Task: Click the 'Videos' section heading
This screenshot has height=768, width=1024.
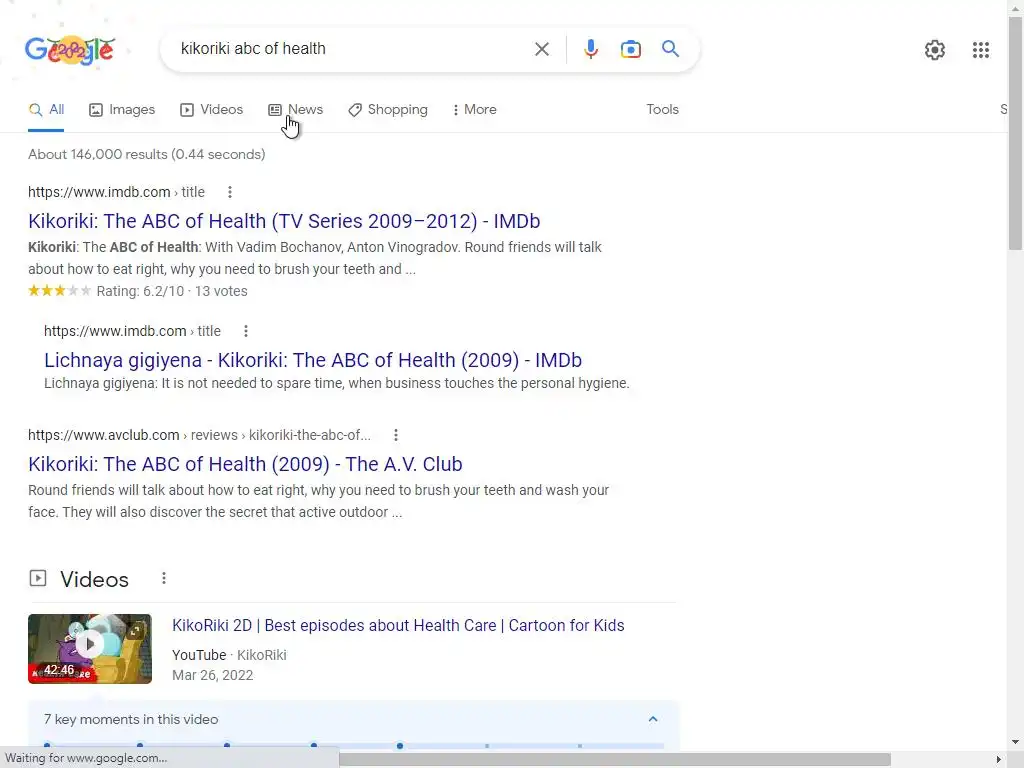Action: 94,579
